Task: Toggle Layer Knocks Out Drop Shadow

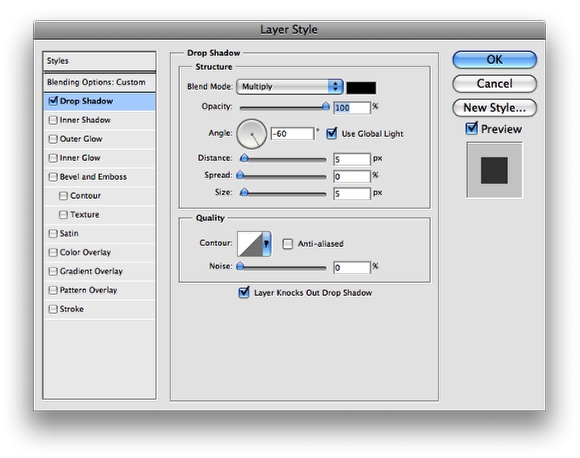Action: 244,292
